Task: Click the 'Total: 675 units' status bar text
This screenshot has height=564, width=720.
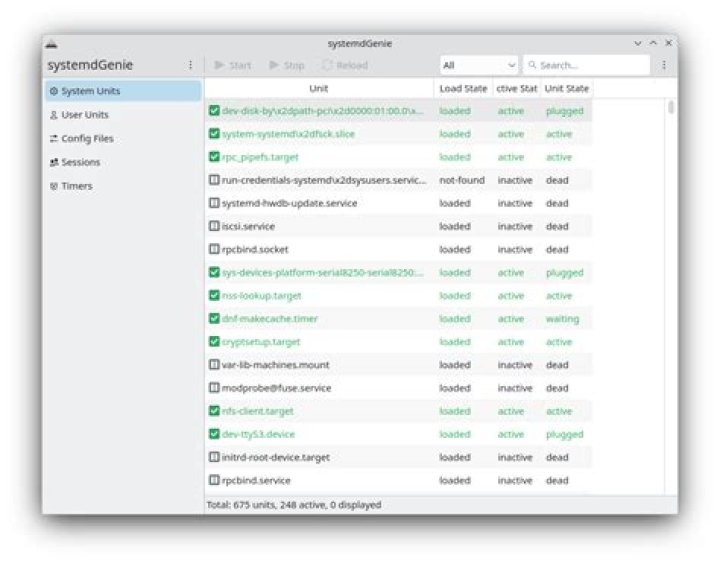Action: pos(294,505)
